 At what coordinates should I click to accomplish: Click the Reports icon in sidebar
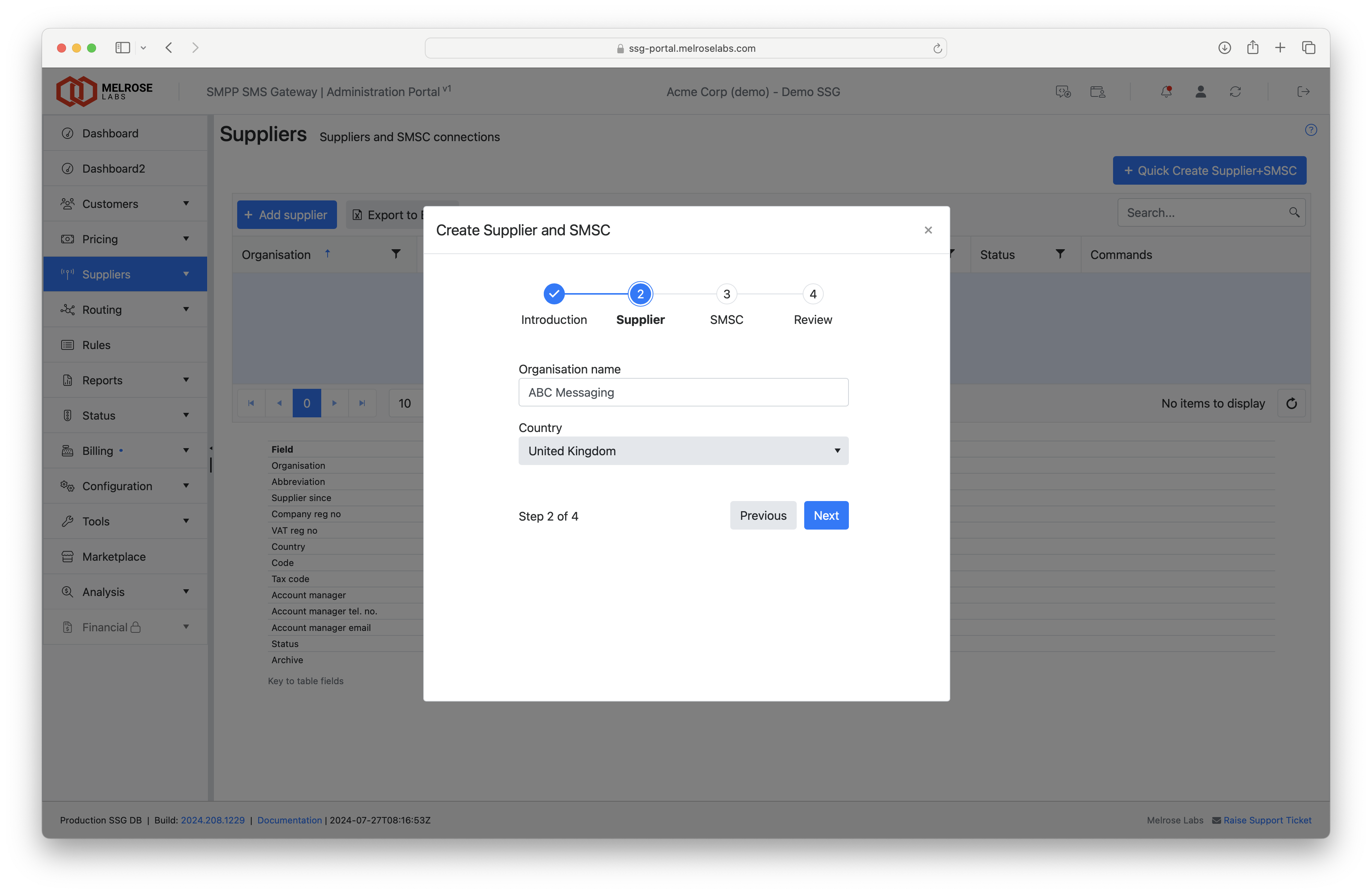click(67, 379)
